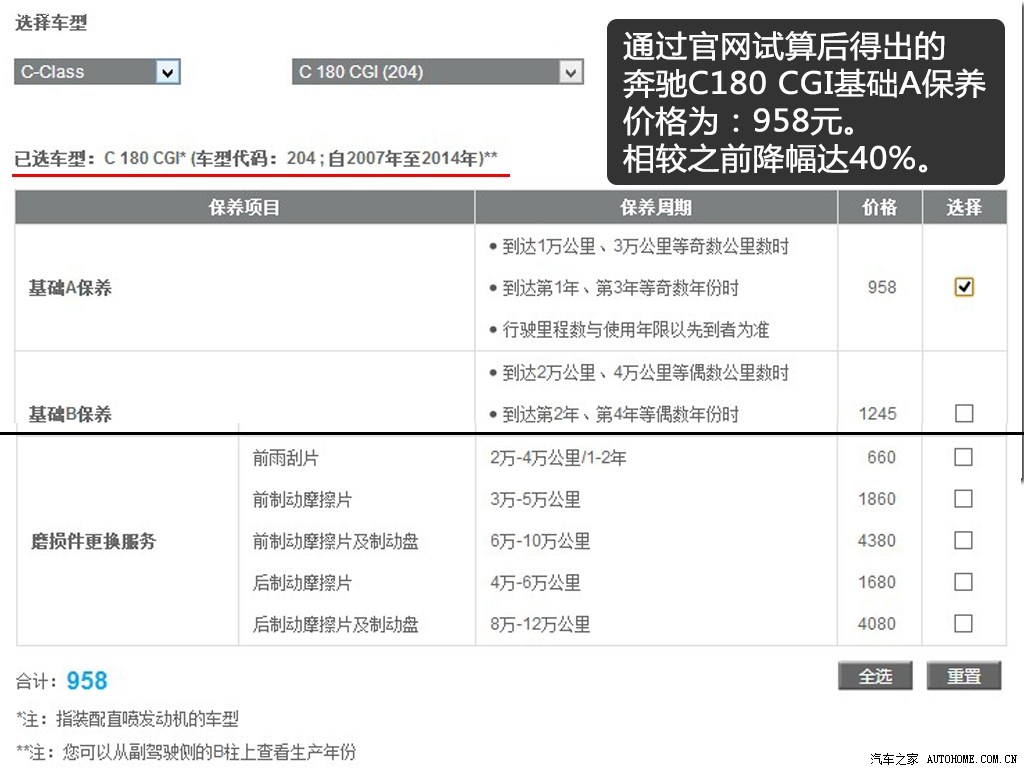1024x768 pixels.
Task: Tick the 后制动摩擦片 4万-6万公里 checkbox
Action: 963,582
